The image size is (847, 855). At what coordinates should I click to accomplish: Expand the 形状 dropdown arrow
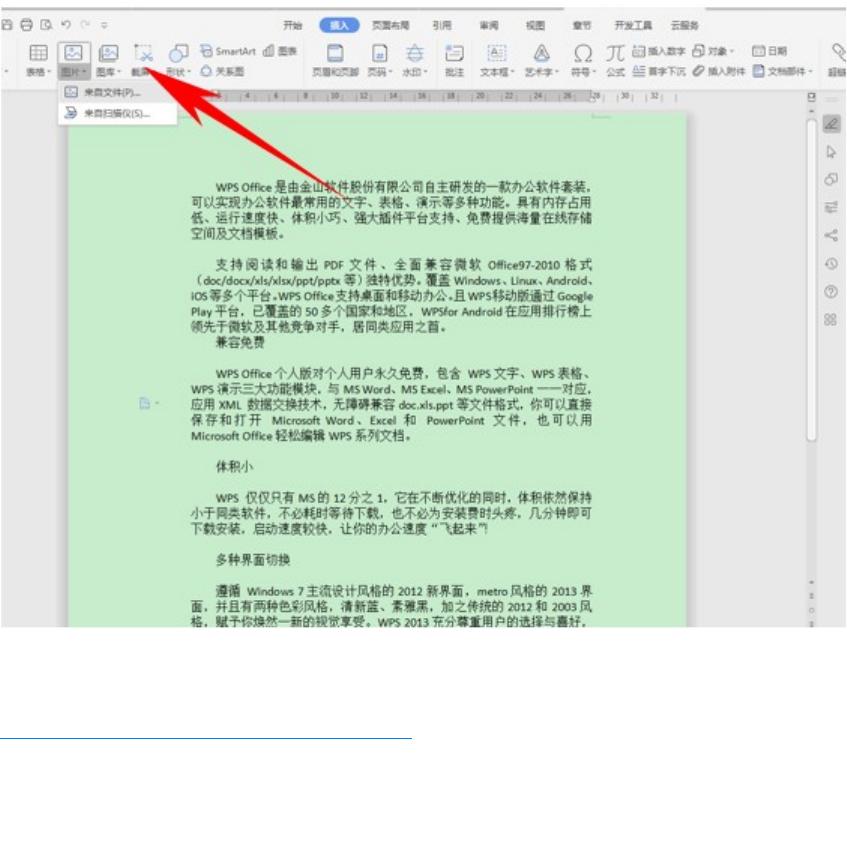pyautogui.click(x=189, y=72)
